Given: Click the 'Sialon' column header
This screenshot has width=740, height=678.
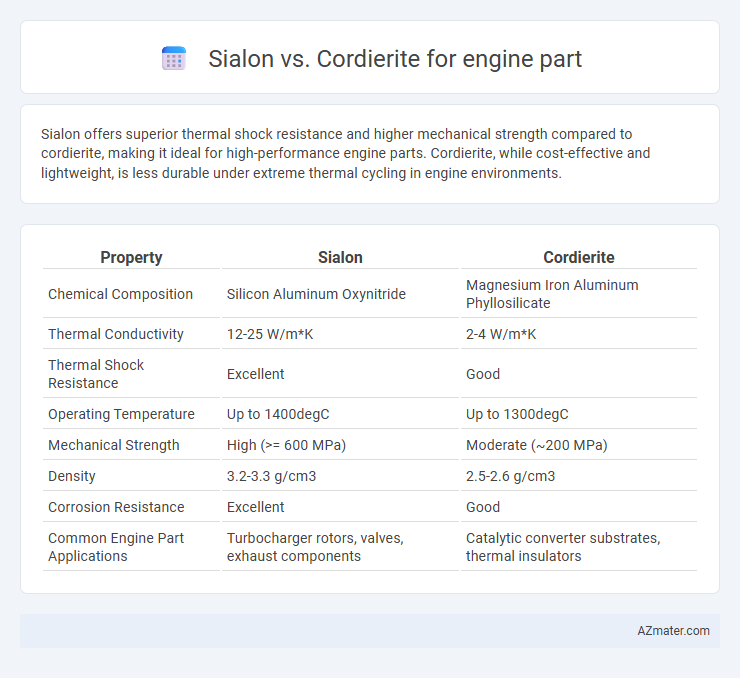Looking at the screenshot, I should (340, 257).
